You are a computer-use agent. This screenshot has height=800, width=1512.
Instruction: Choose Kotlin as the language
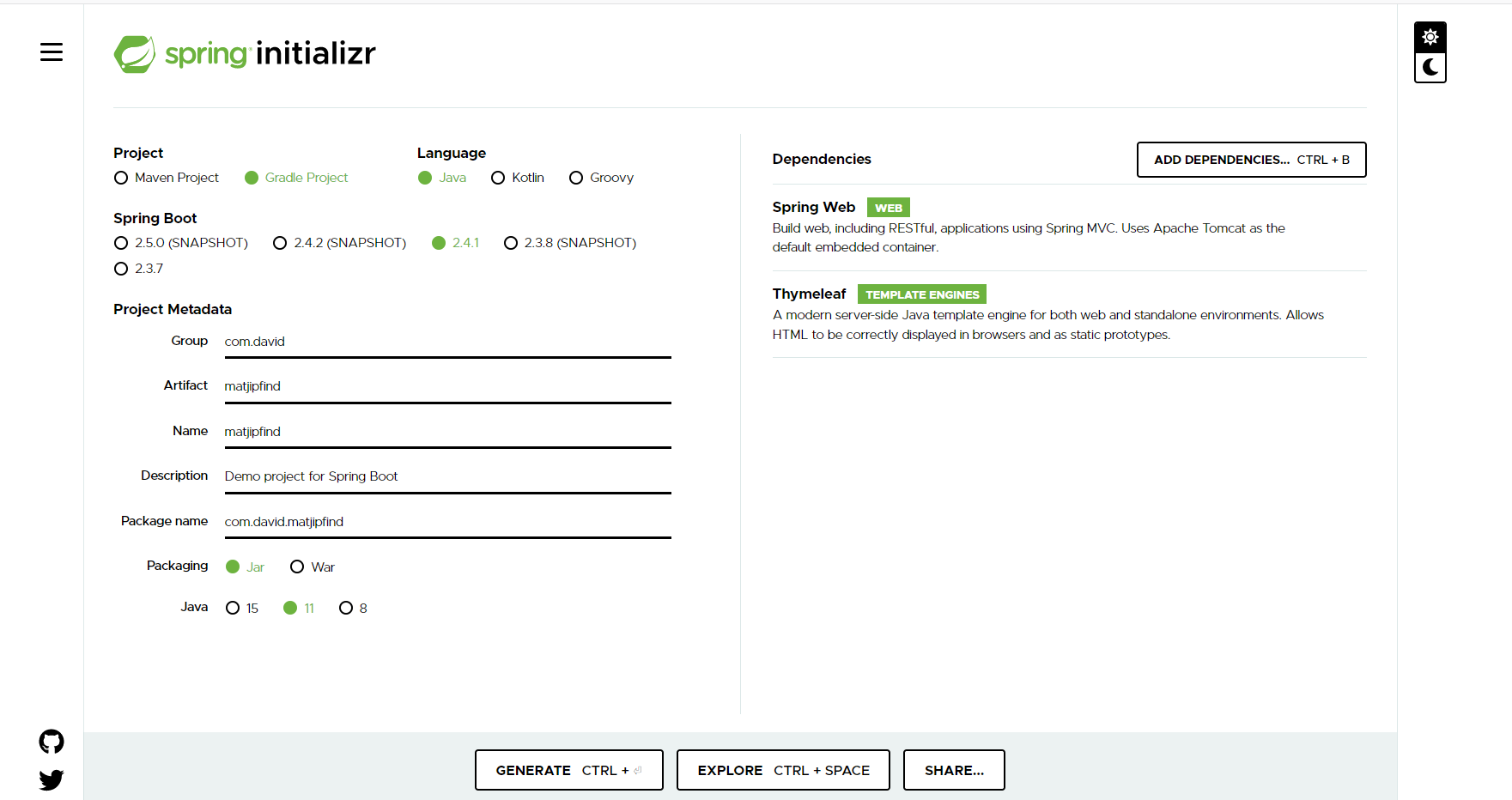tap(518, 178)
